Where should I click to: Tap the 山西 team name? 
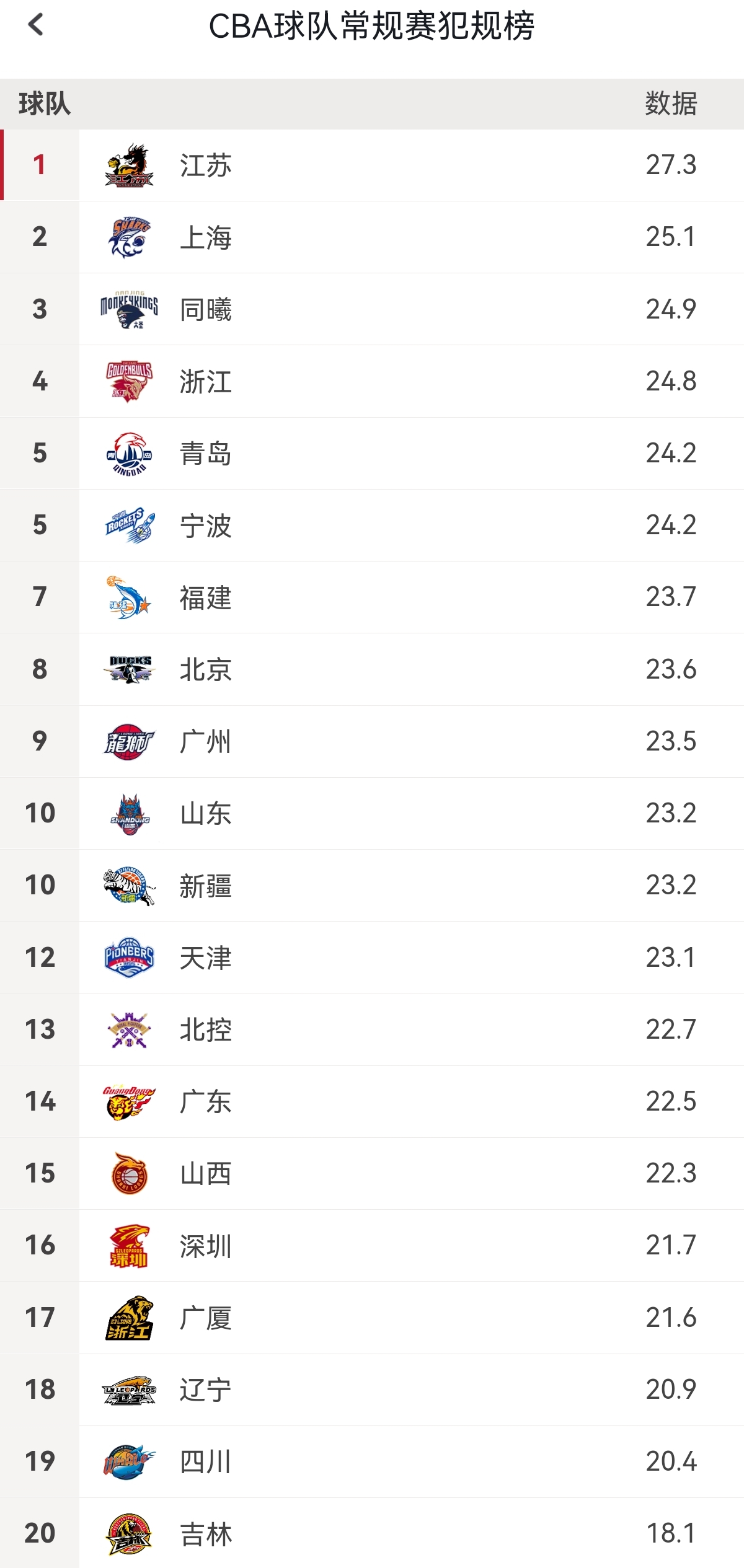[206, 1173]
